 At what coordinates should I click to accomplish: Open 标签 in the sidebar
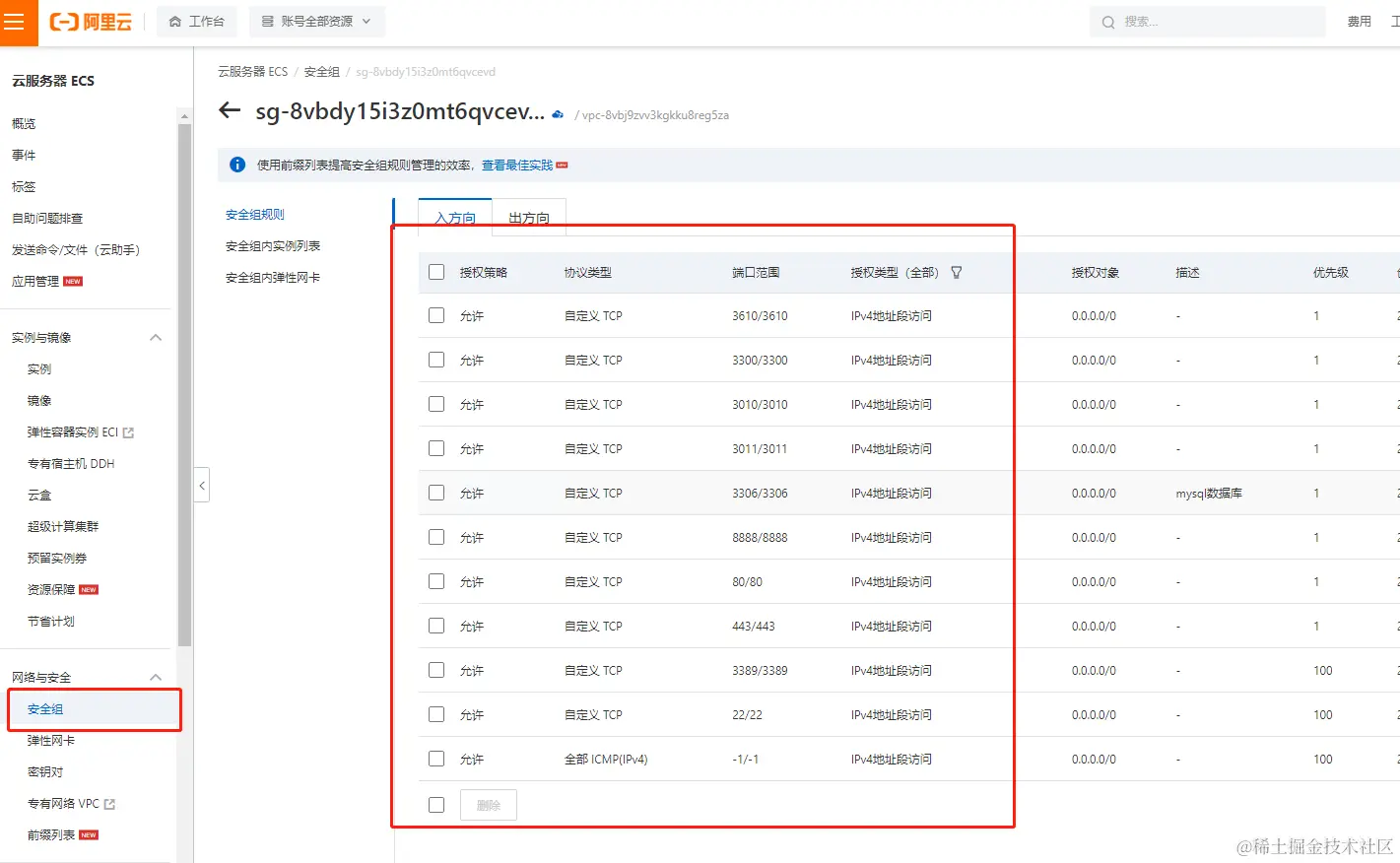point(24,187)
